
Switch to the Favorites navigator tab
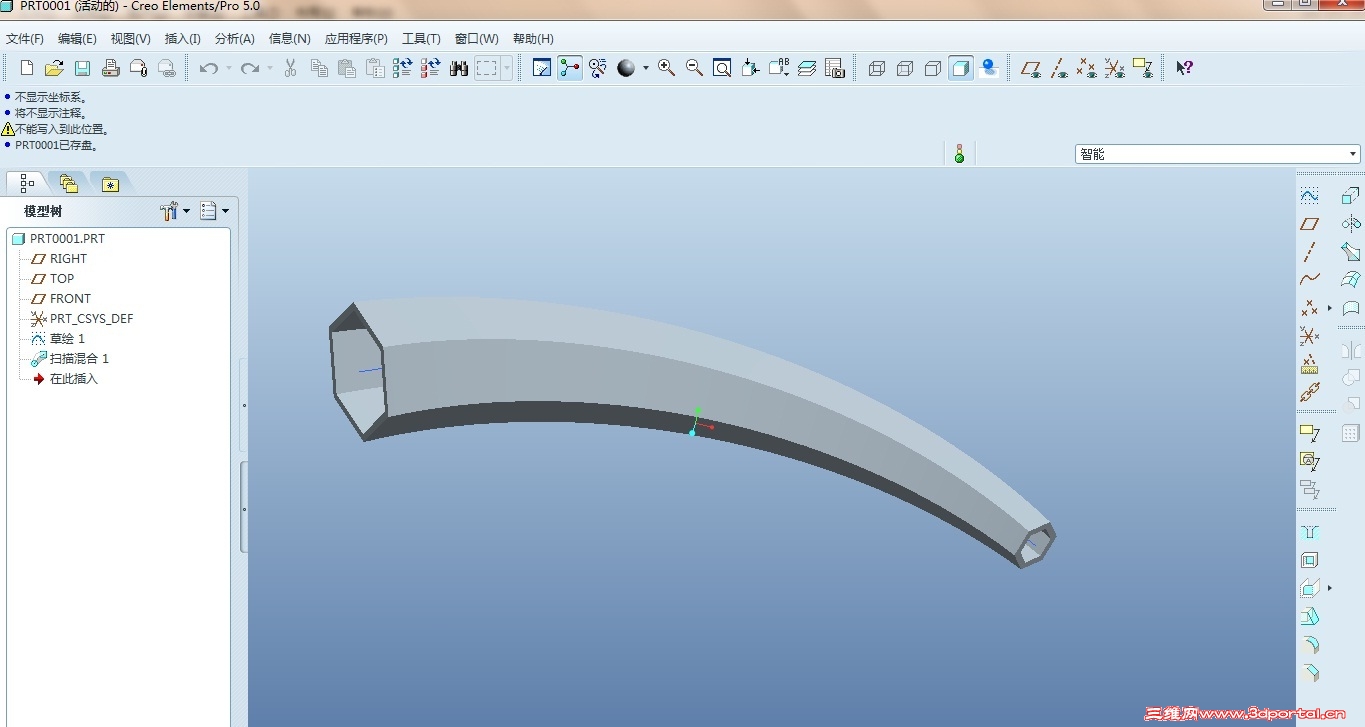[x=109, y=184]
